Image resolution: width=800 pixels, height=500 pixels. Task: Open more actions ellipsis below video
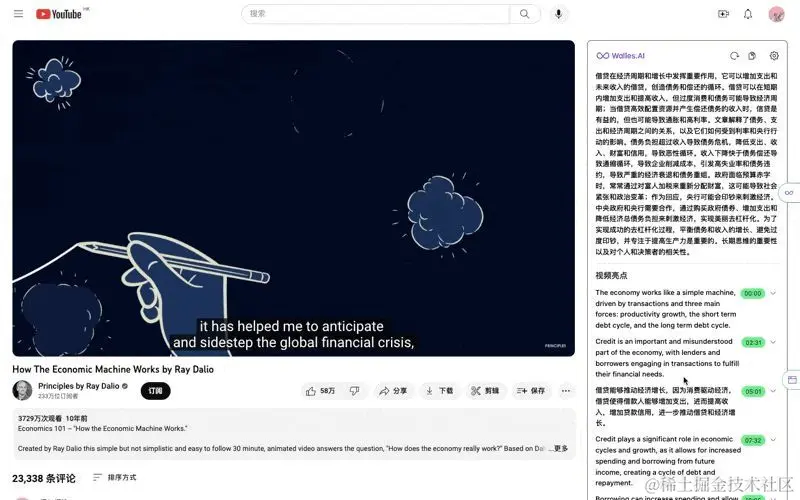click(x=566, y=391)
